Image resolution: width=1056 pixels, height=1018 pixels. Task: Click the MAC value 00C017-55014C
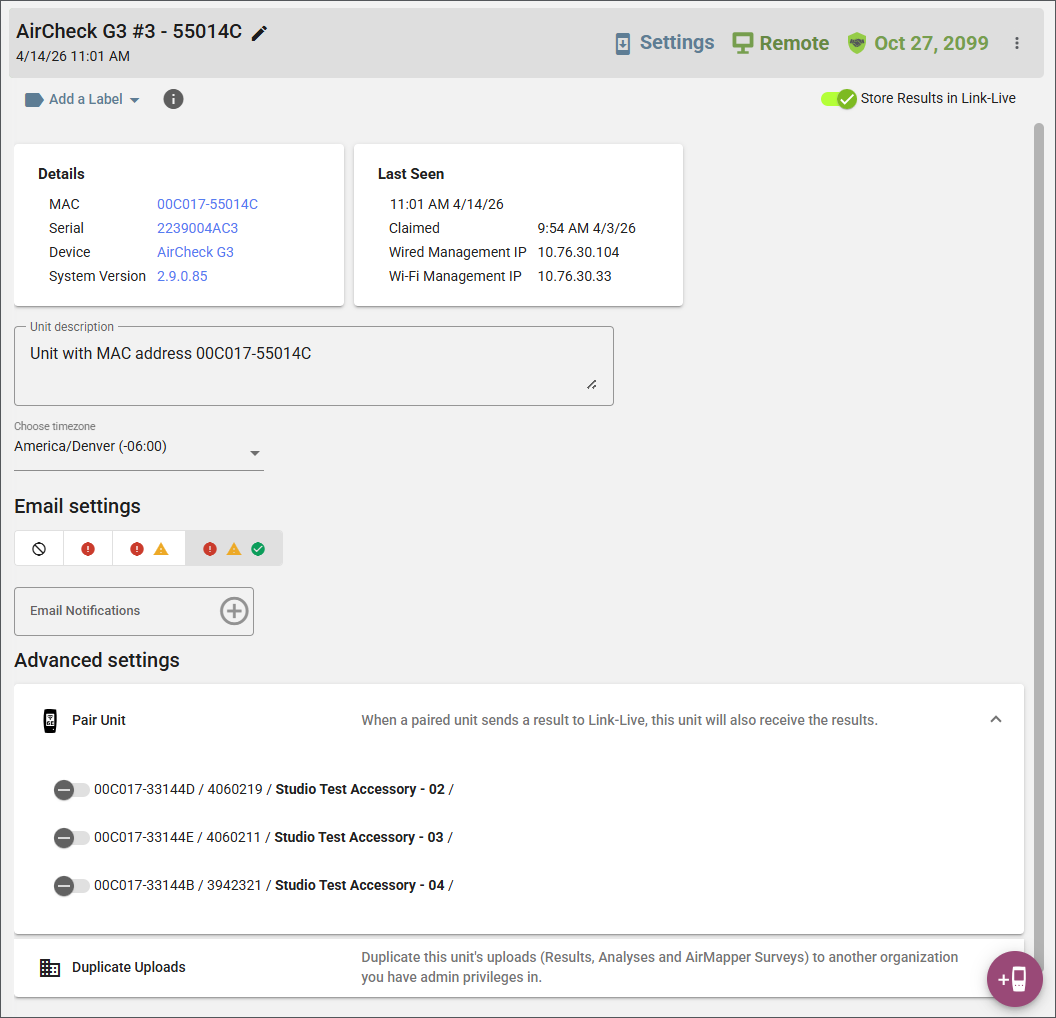(x=207, y=204)
